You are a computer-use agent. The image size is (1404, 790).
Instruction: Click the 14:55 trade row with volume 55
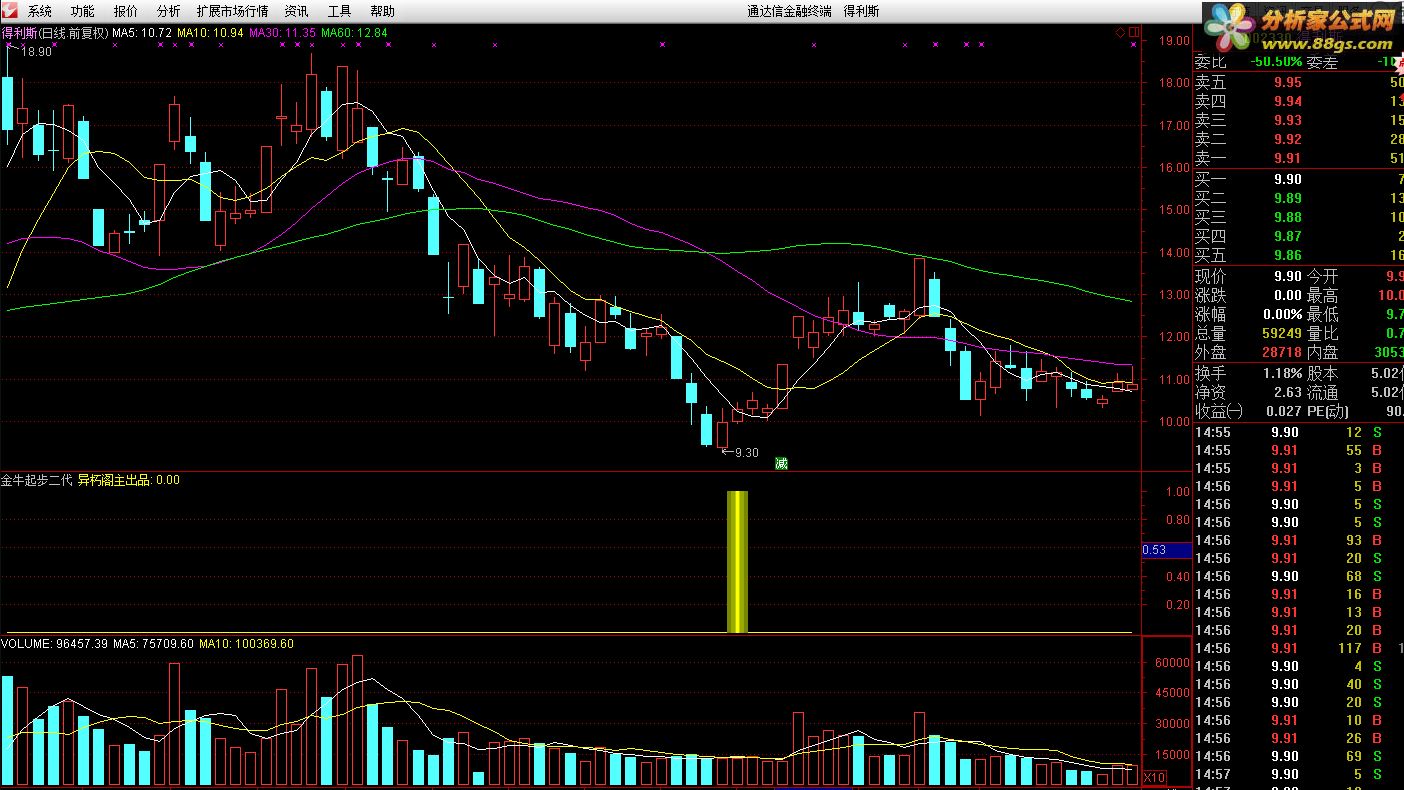[x=1299, y=450]
